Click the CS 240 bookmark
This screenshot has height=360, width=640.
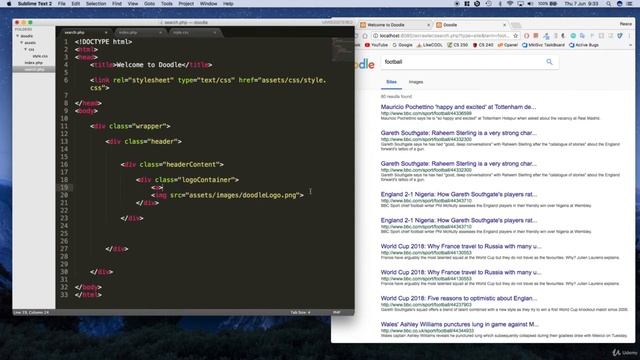pos(483,45)
